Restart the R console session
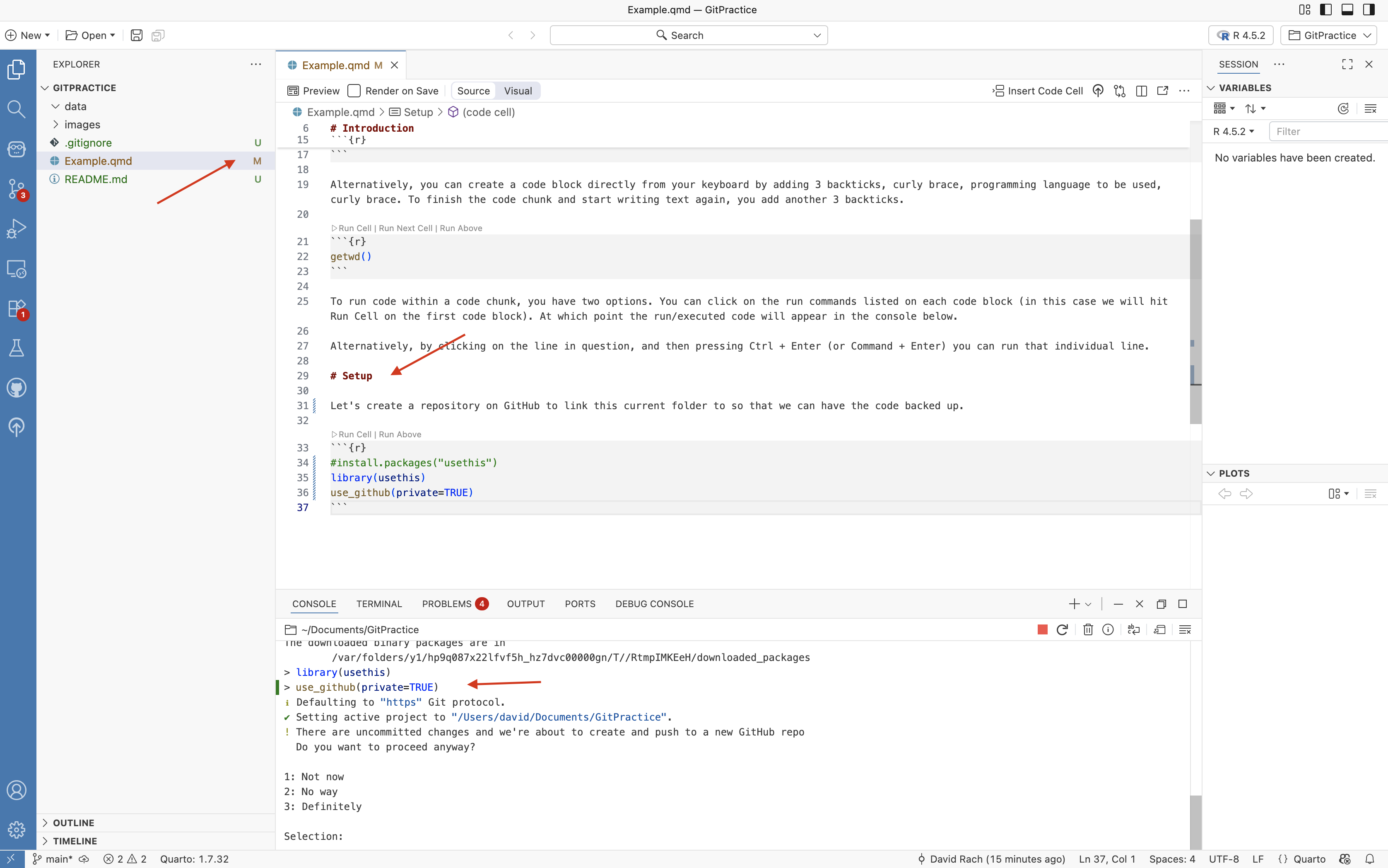Image resolution: width=1388 pixels, height=868 pixels. coord(1062,630)
